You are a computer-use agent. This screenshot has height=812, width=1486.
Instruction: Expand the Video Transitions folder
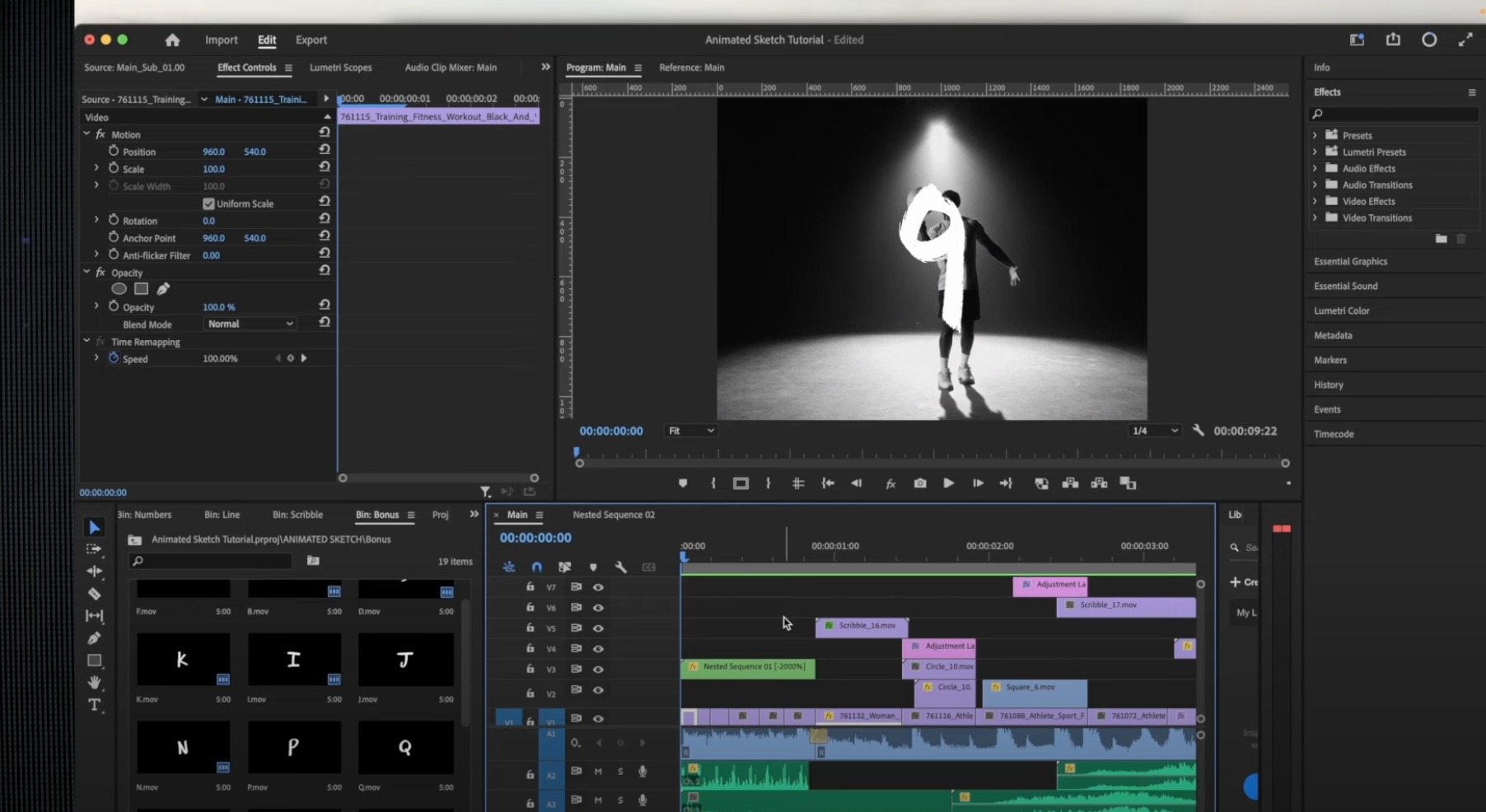tap(1315, 218)
